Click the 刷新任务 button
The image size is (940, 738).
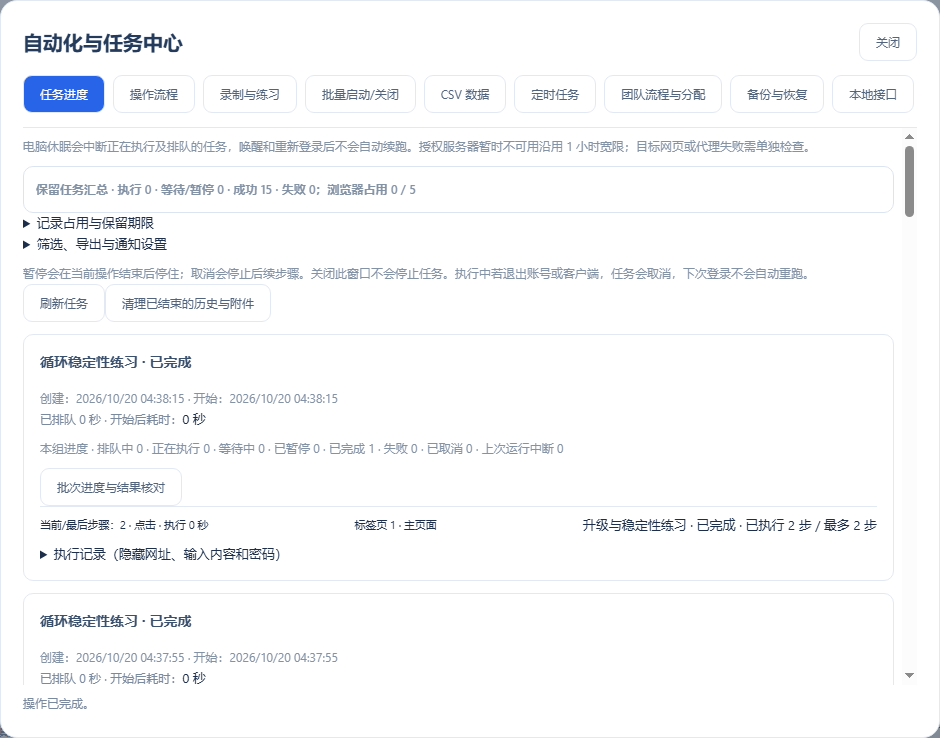64,303
